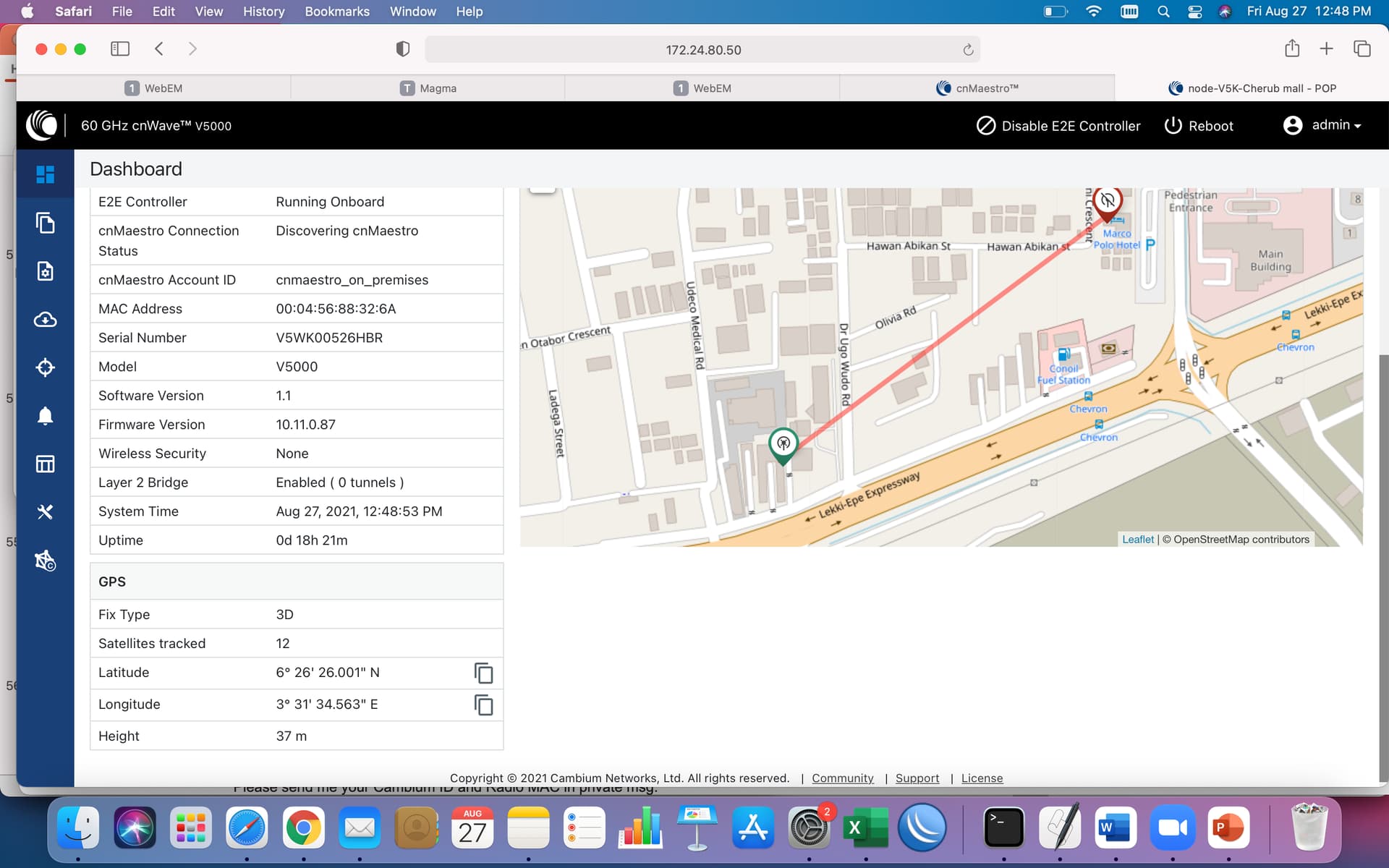Go back in Safari history
The image size is (1389, 868).
point(159,49)
